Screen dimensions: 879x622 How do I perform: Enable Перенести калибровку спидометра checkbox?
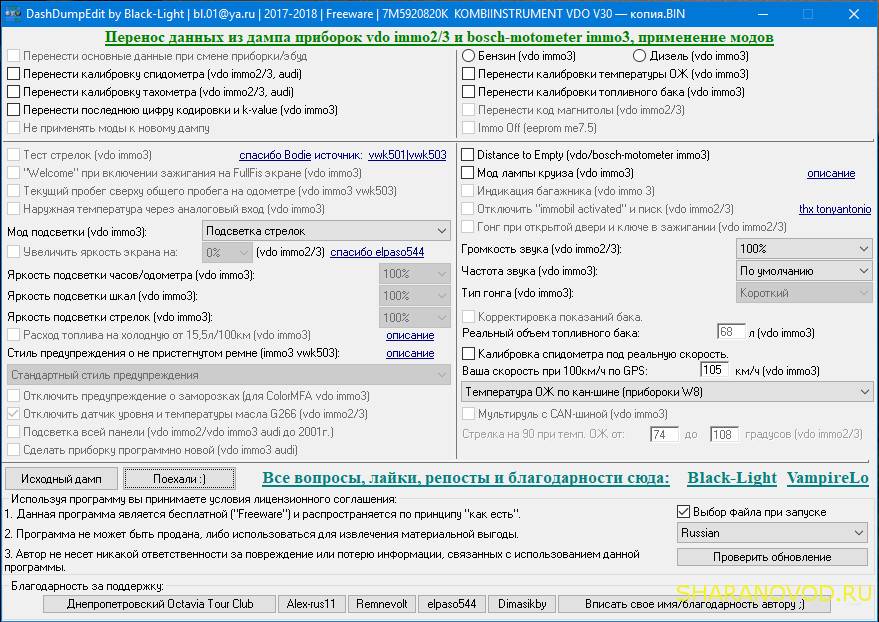point(14,74)
